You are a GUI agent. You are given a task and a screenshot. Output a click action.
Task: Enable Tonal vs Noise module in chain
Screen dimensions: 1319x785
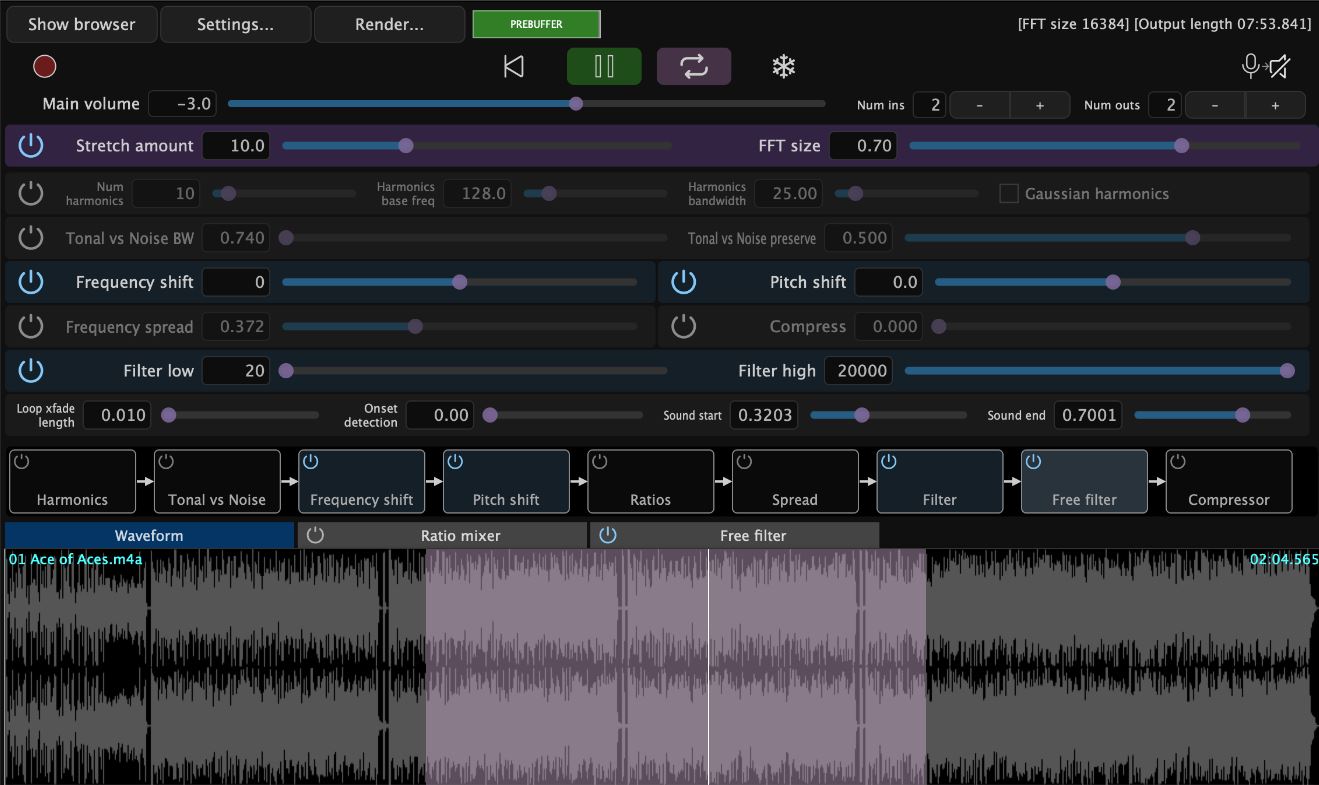pyautogui.click(x=166, y=462)
